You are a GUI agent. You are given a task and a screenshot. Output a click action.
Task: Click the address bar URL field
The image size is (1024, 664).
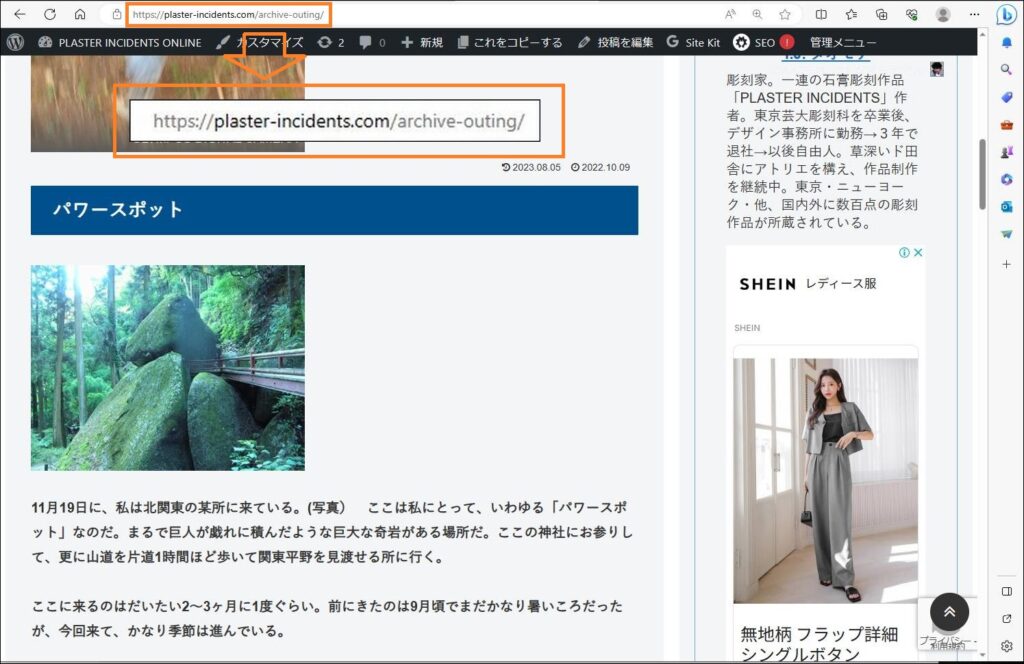click(x=228, y=14)
